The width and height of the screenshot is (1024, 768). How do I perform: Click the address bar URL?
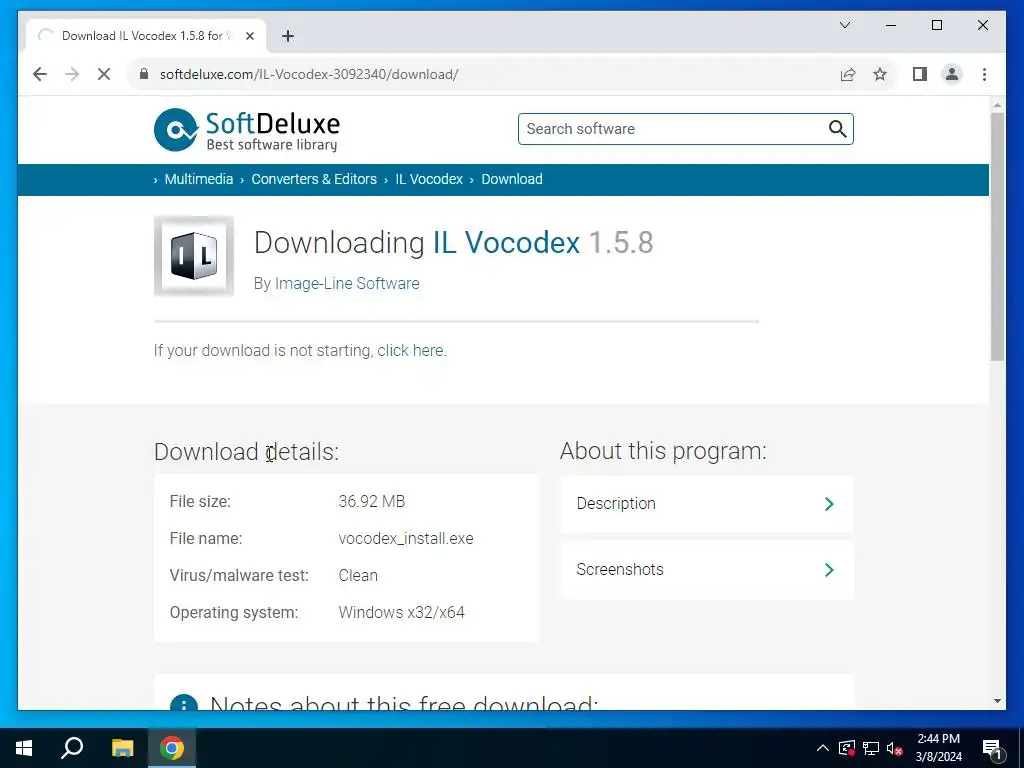309,74
